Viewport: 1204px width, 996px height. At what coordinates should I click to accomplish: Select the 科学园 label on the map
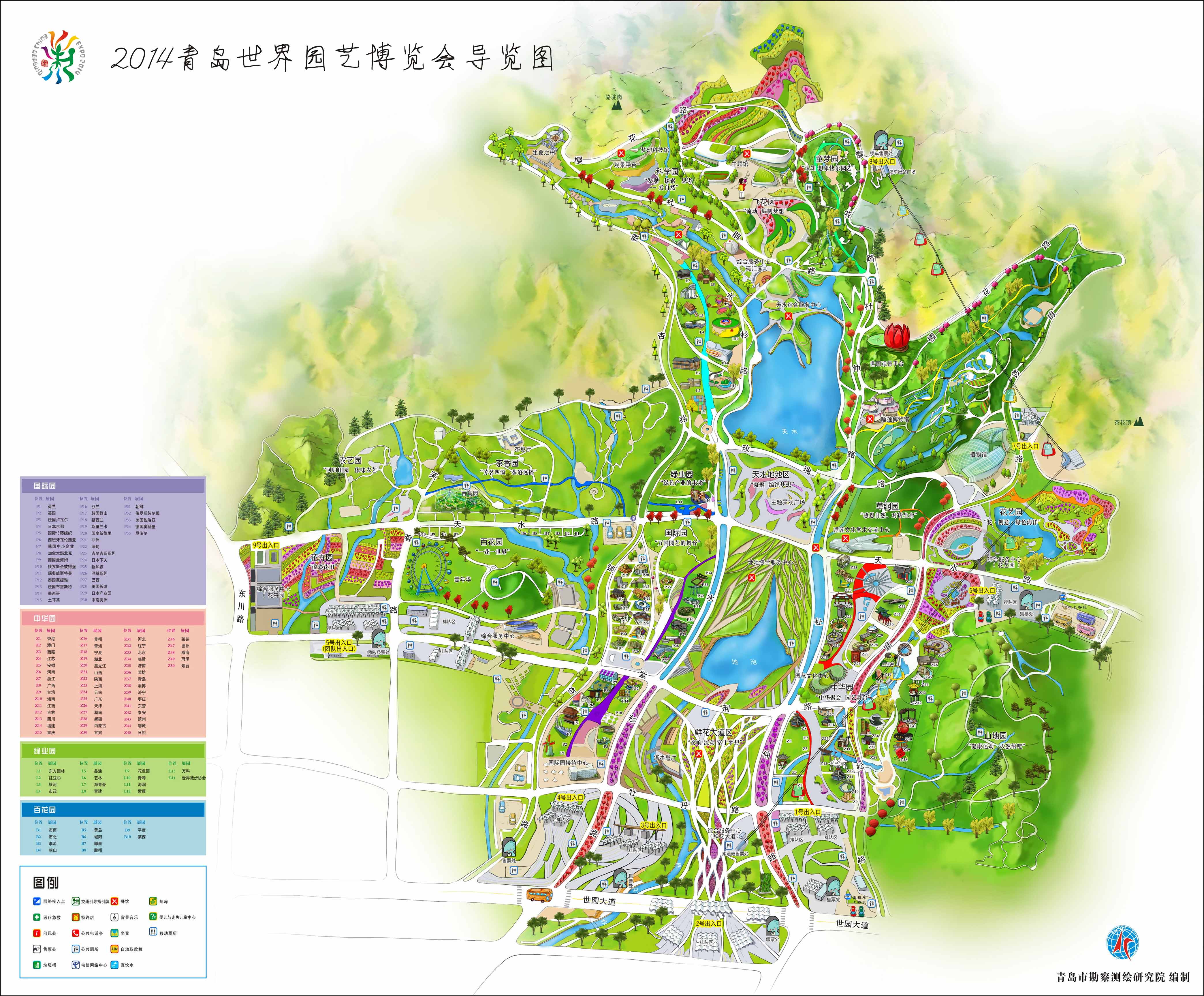(667, 172)
